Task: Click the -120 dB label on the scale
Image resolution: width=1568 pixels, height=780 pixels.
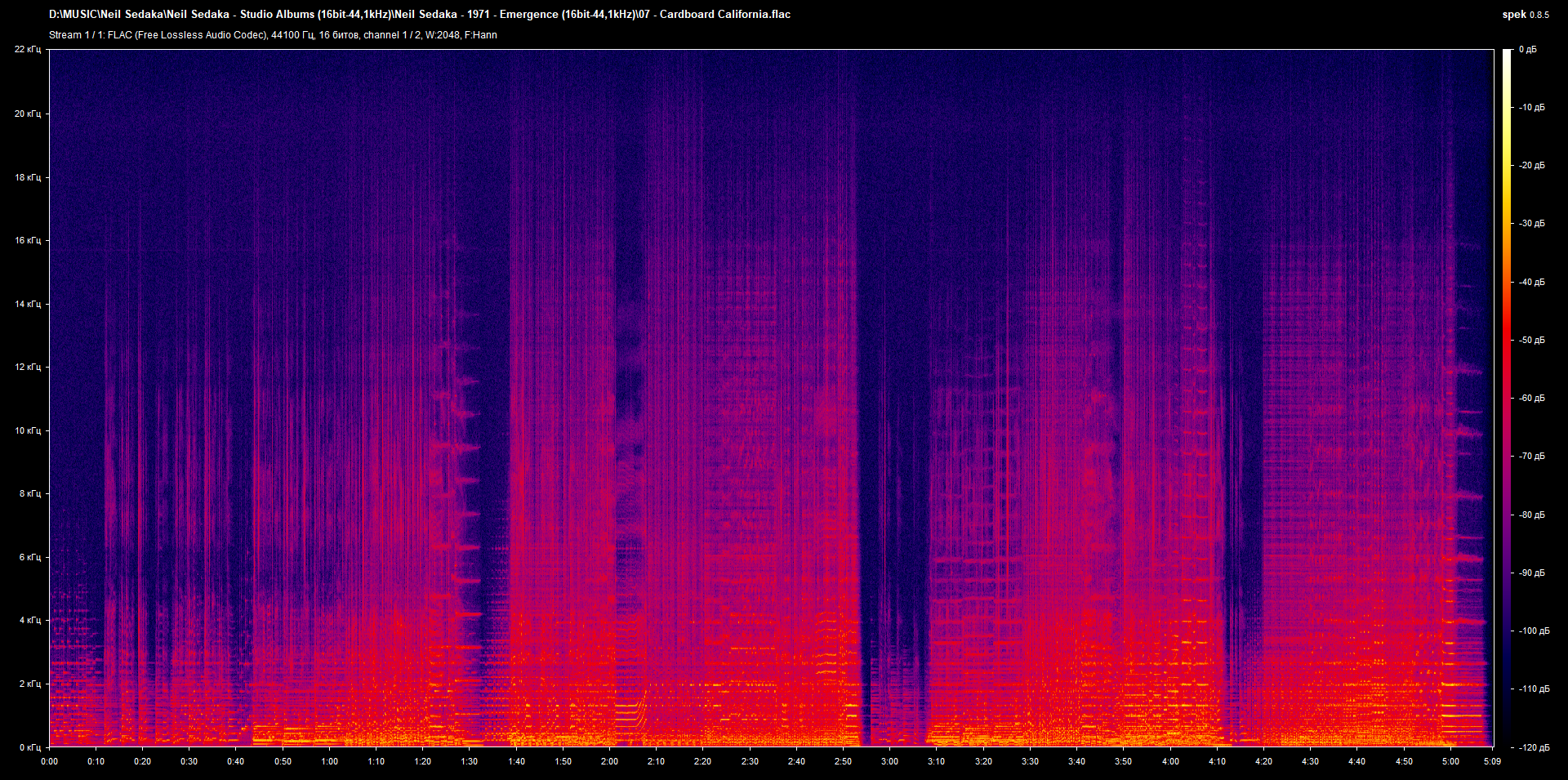Action: [x=1534, y=747]
